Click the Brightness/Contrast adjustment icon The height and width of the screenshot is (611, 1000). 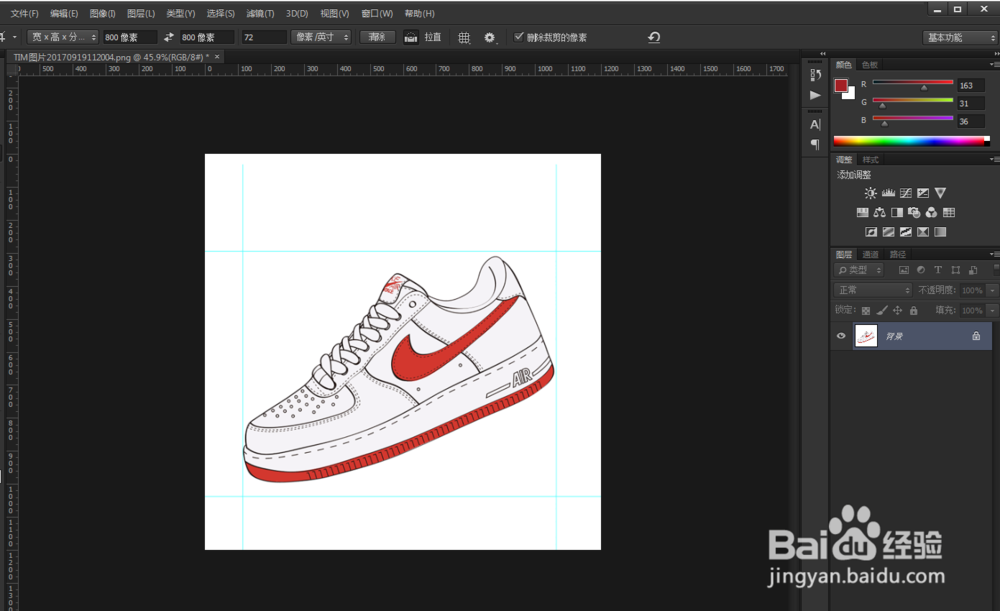871,193
